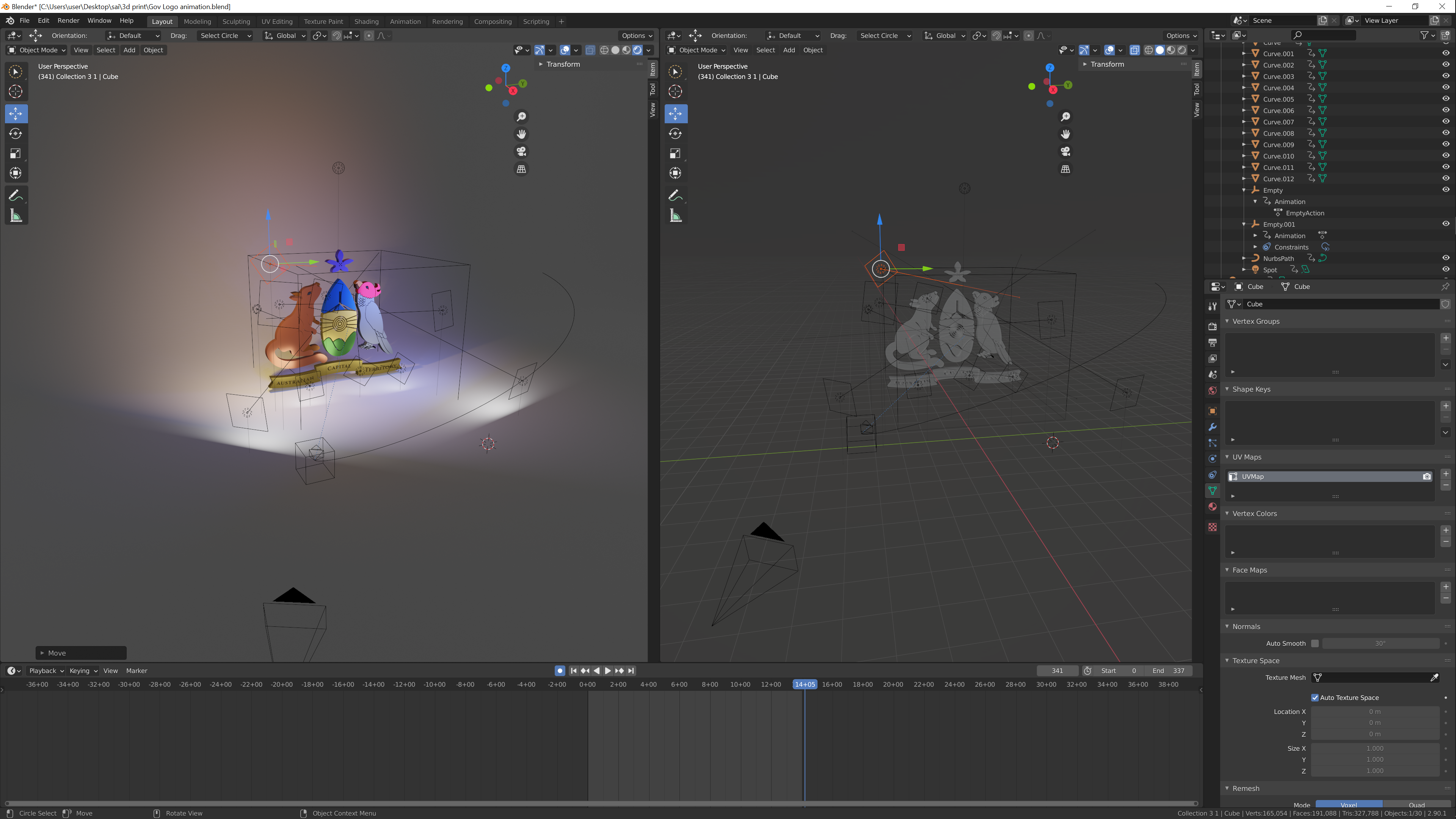Screen dimensions: 1456x819
Task: Switch to Shading workspace tab
Action: pos(366,22)
